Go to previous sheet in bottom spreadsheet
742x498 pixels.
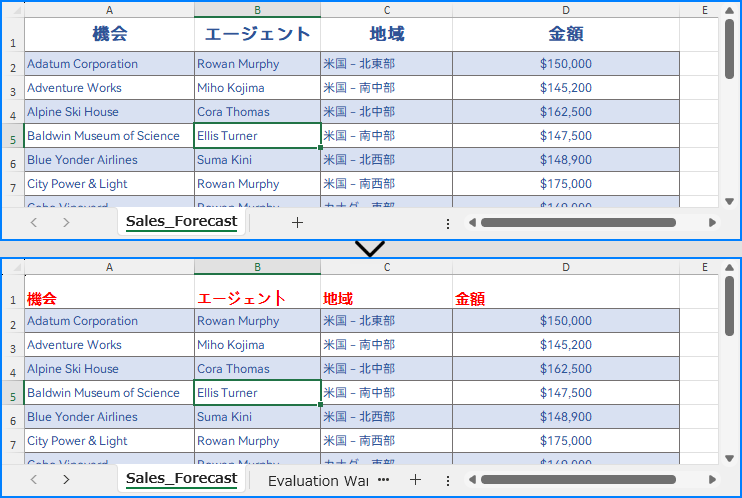[34, 480]
